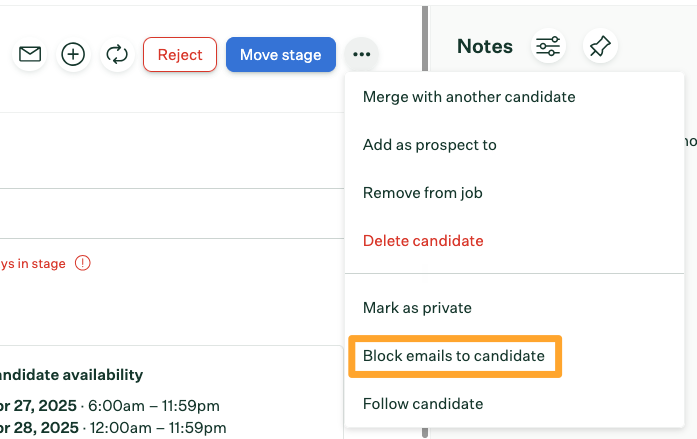Click the add plus circle icon
This screenshot has height=439, width=697.
[73, 54]
